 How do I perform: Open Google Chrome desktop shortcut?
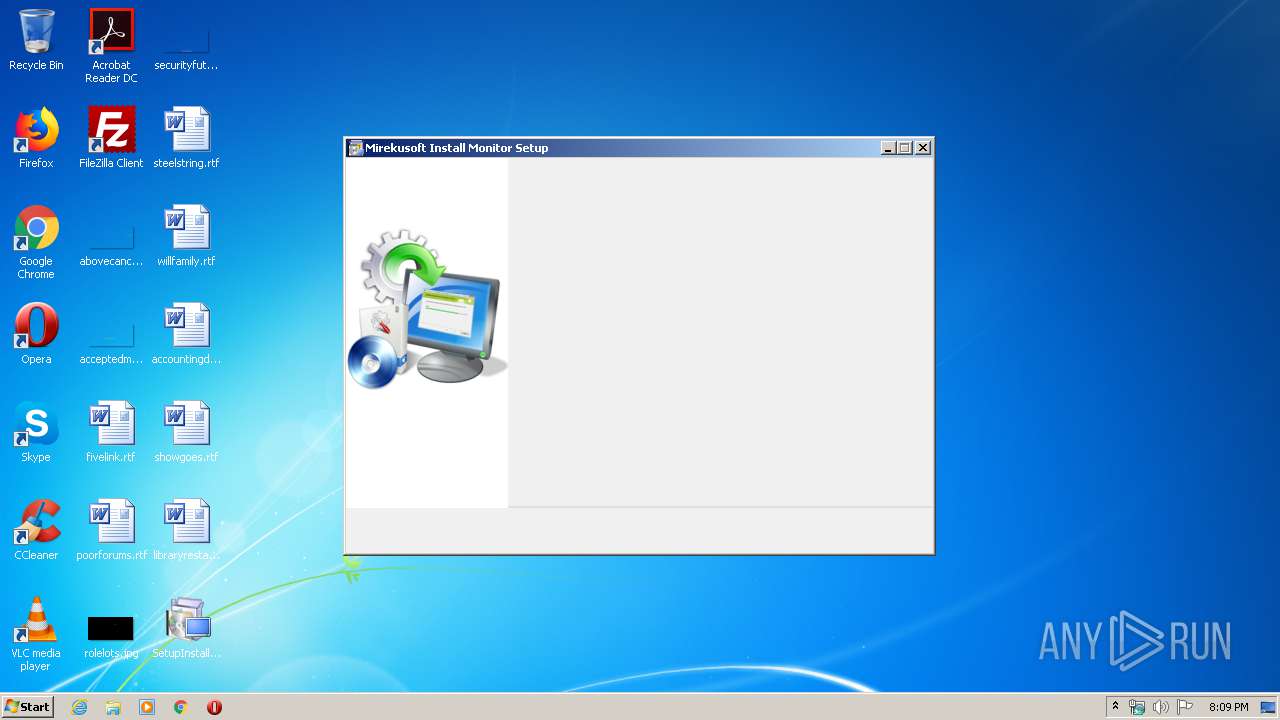[x=36, y=243]
